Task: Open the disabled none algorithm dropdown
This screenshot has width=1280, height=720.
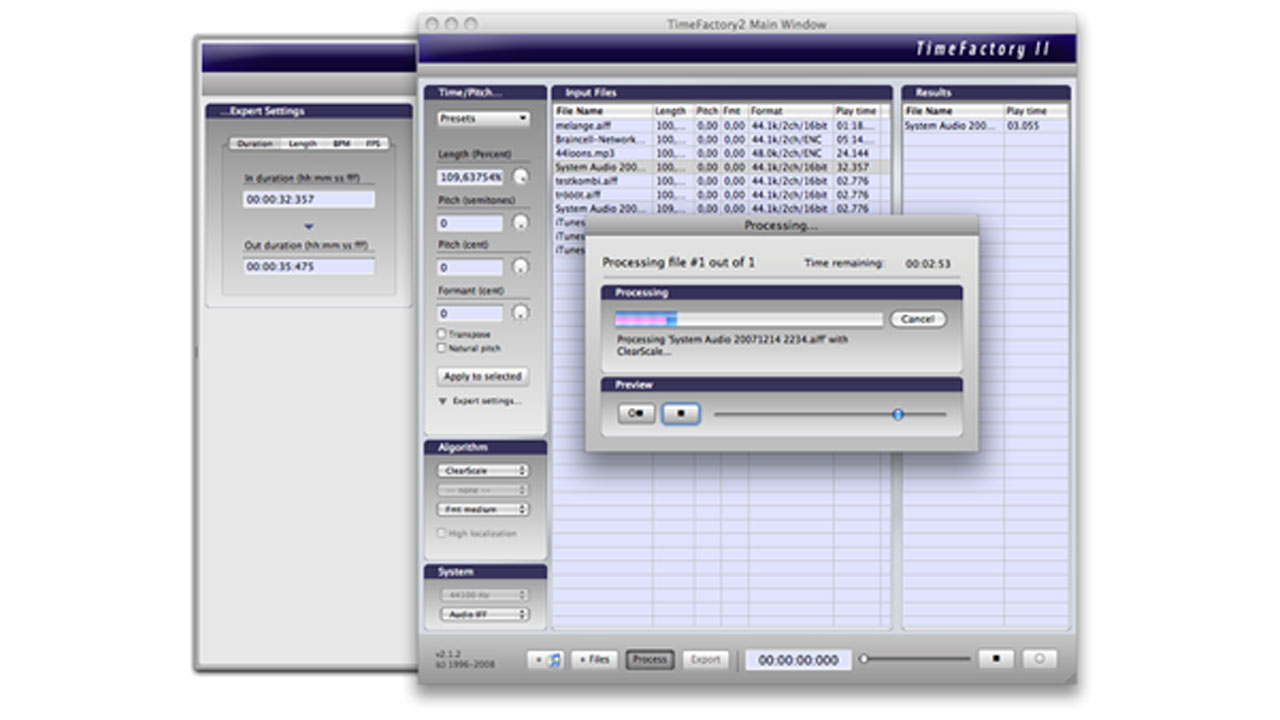Action: pyautogui.click(x=483, y=490)
